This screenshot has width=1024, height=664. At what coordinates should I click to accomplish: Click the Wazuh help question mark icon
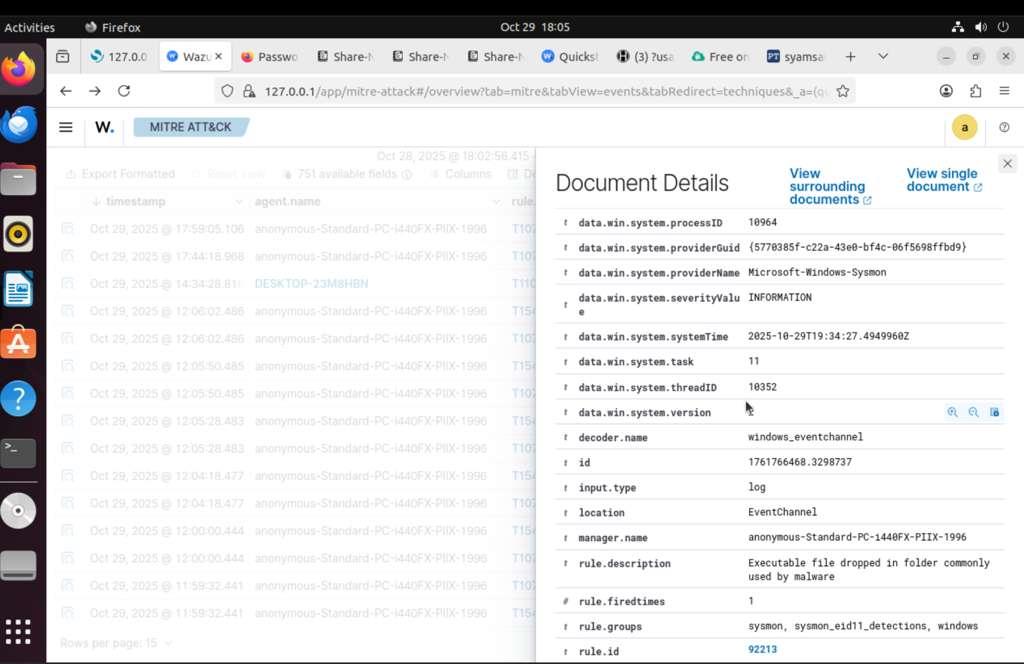(x=1005, y=127)
